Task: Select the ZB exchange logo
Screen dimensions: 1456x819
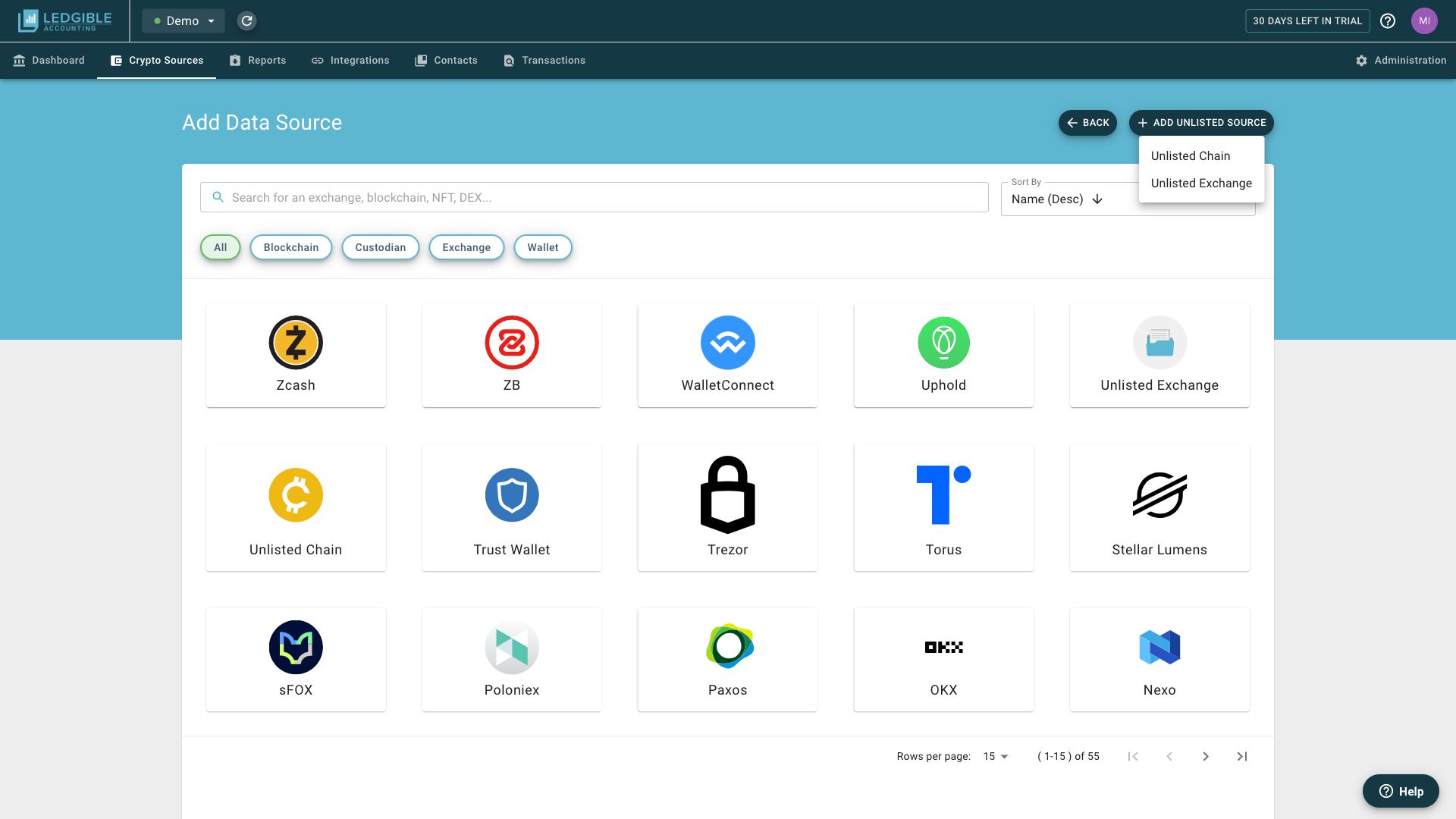Action: pos(512,343)
